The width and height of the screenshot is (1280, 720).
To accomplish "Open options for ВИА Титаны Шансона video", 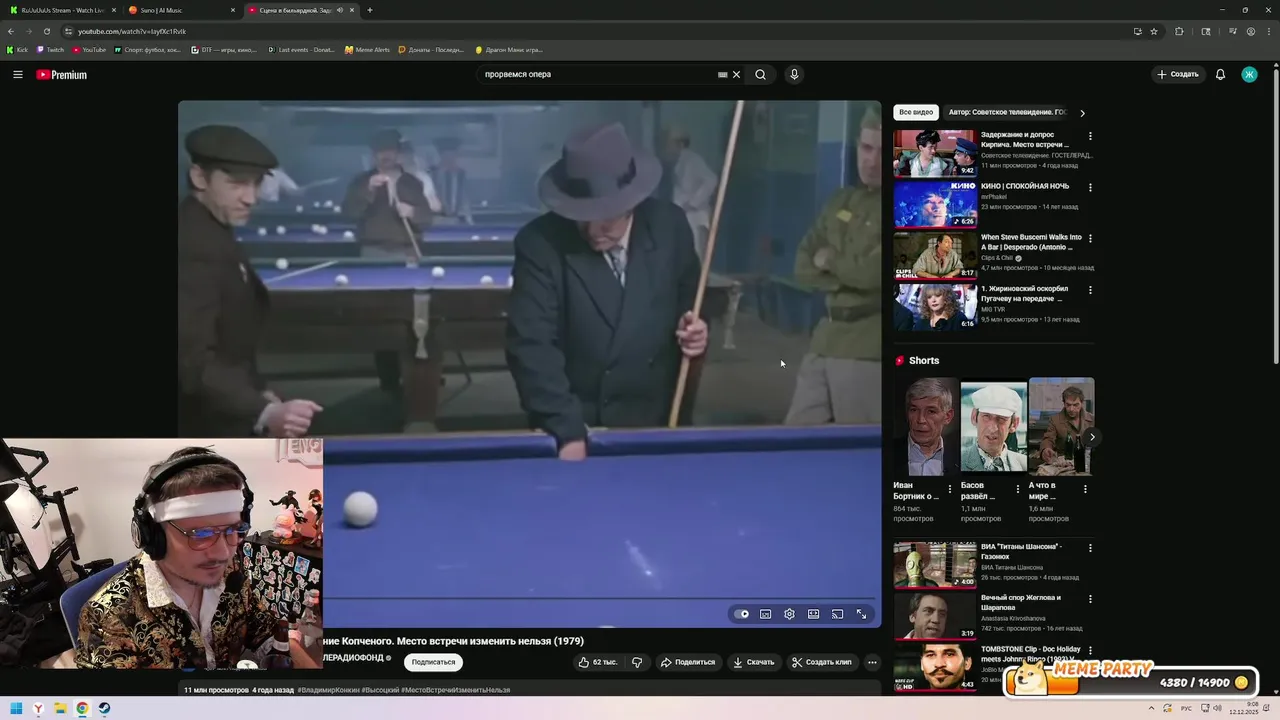I will [1090, 548].
